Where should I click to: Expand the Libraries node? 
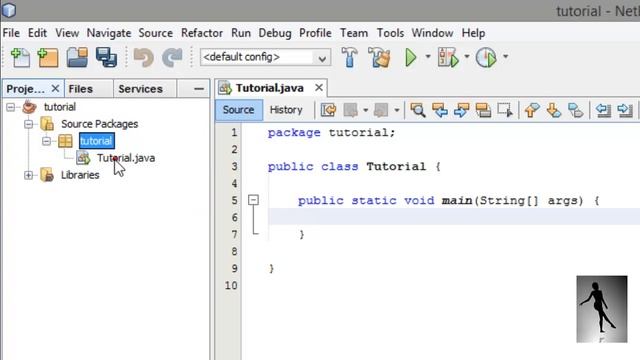click(x=29, y=175)
